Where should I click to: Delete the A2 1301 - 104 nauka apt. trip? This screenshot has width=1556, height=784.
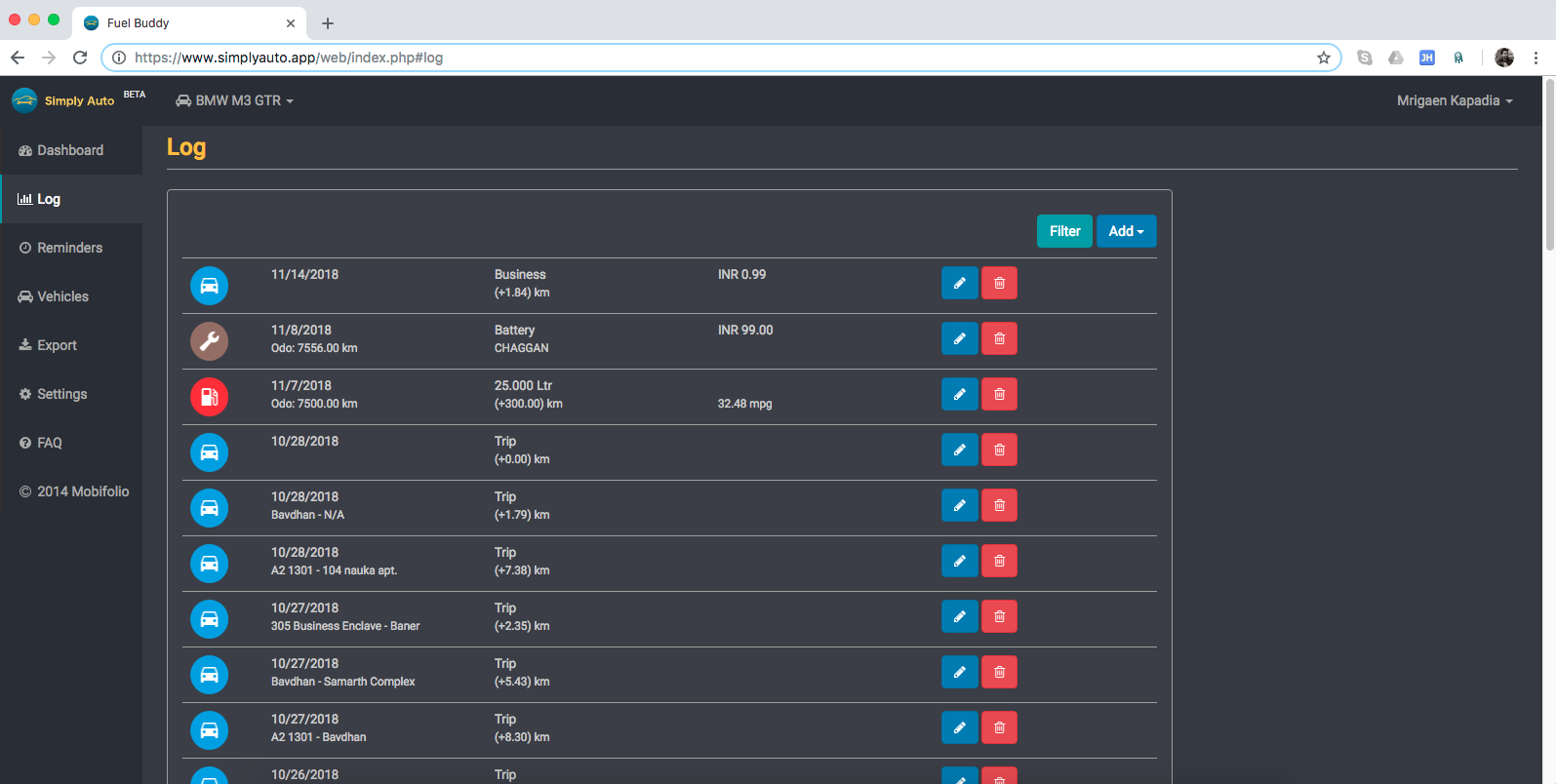(999, 561)
